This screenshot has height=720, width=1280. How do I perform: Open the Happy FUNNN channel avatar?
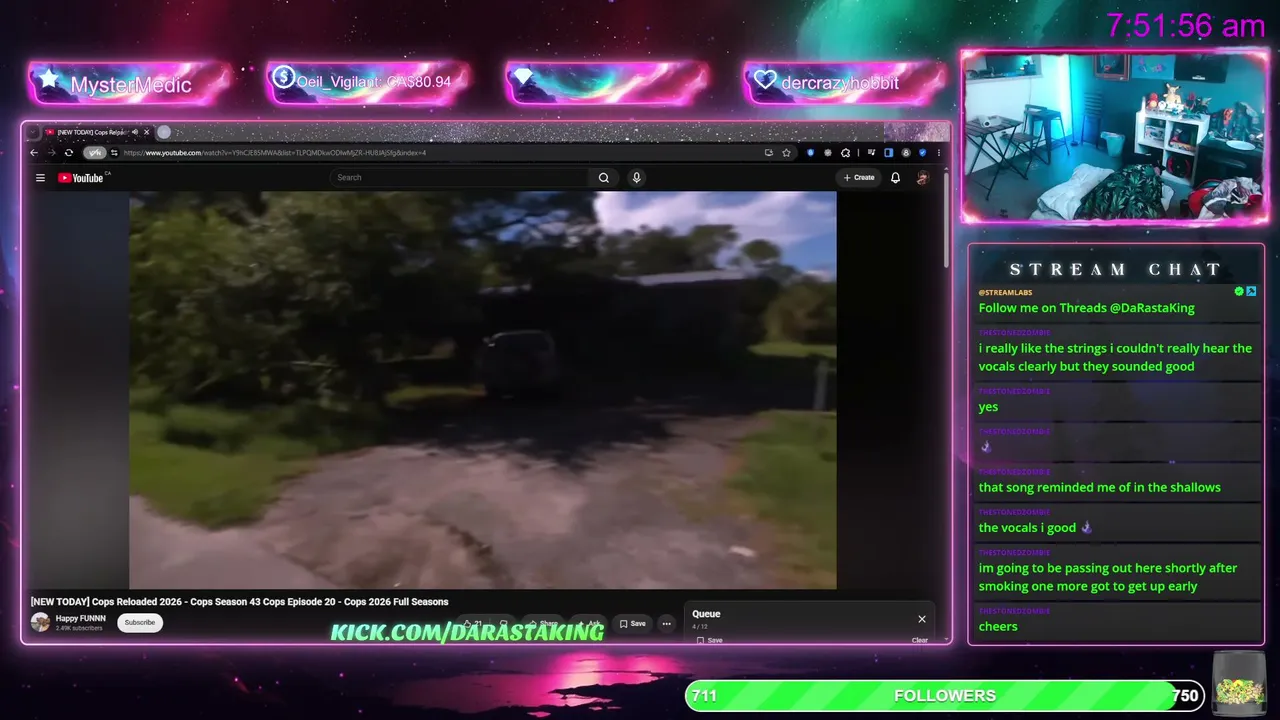(x=40, y=623)
